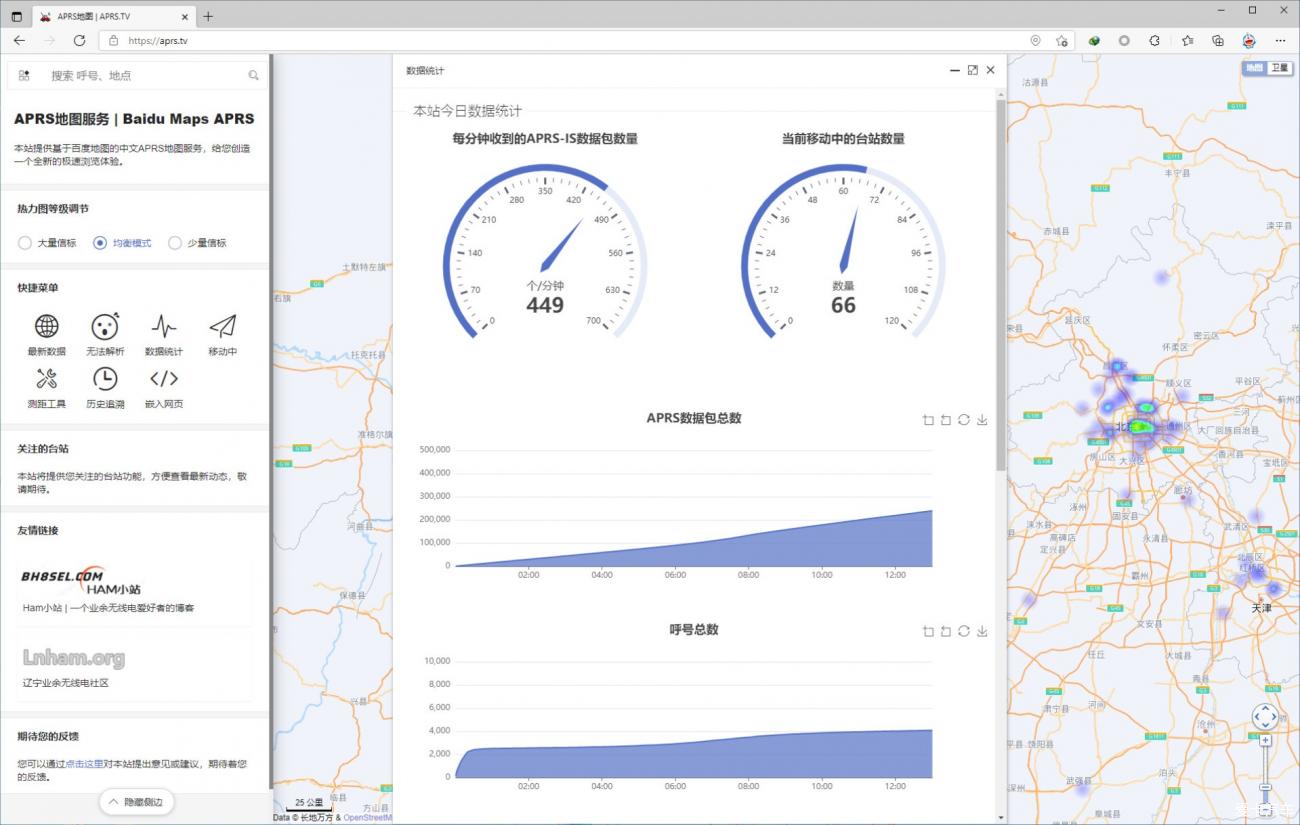Viewport: 1300px width, 825px height.
Task: Click the 移动中 paper plane icon
Action: (222, 326)
